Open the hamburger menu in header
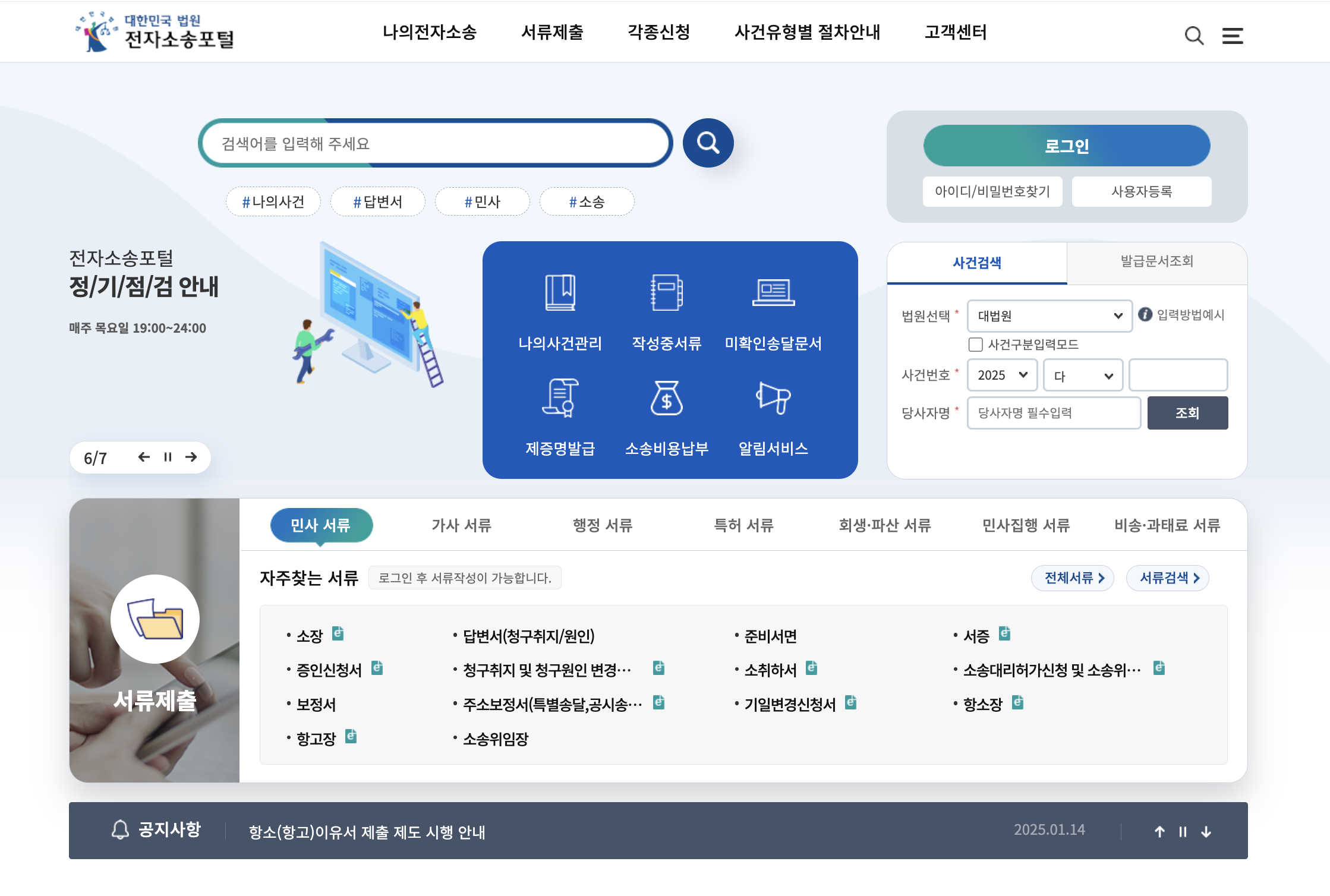The height and width of the screenshot is (896, 1330). 1232,36
